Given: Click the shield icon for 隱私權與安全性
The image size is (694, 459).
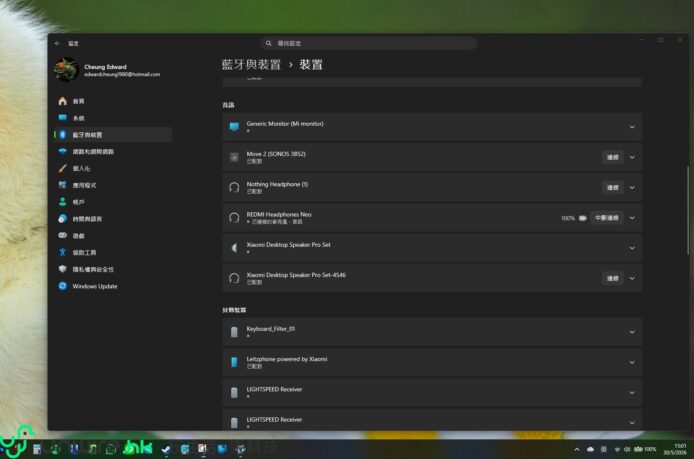Looking at the screenshot, I should click(x=62, y=269).
